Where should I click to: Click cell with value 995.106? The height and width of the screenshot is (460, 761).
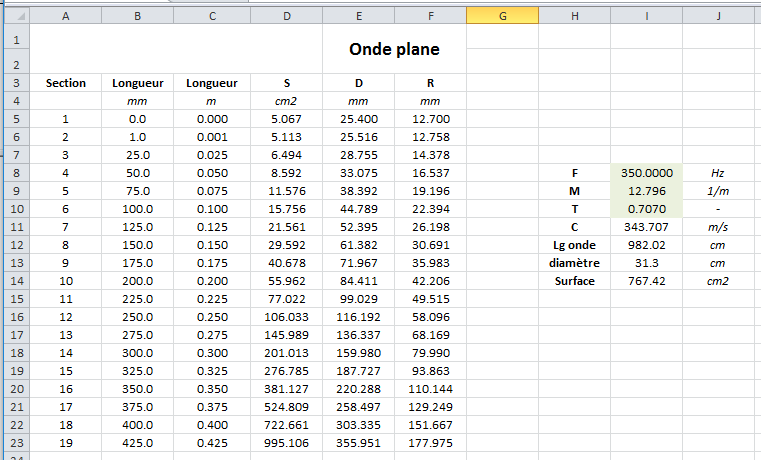click(x=287, y=443)
